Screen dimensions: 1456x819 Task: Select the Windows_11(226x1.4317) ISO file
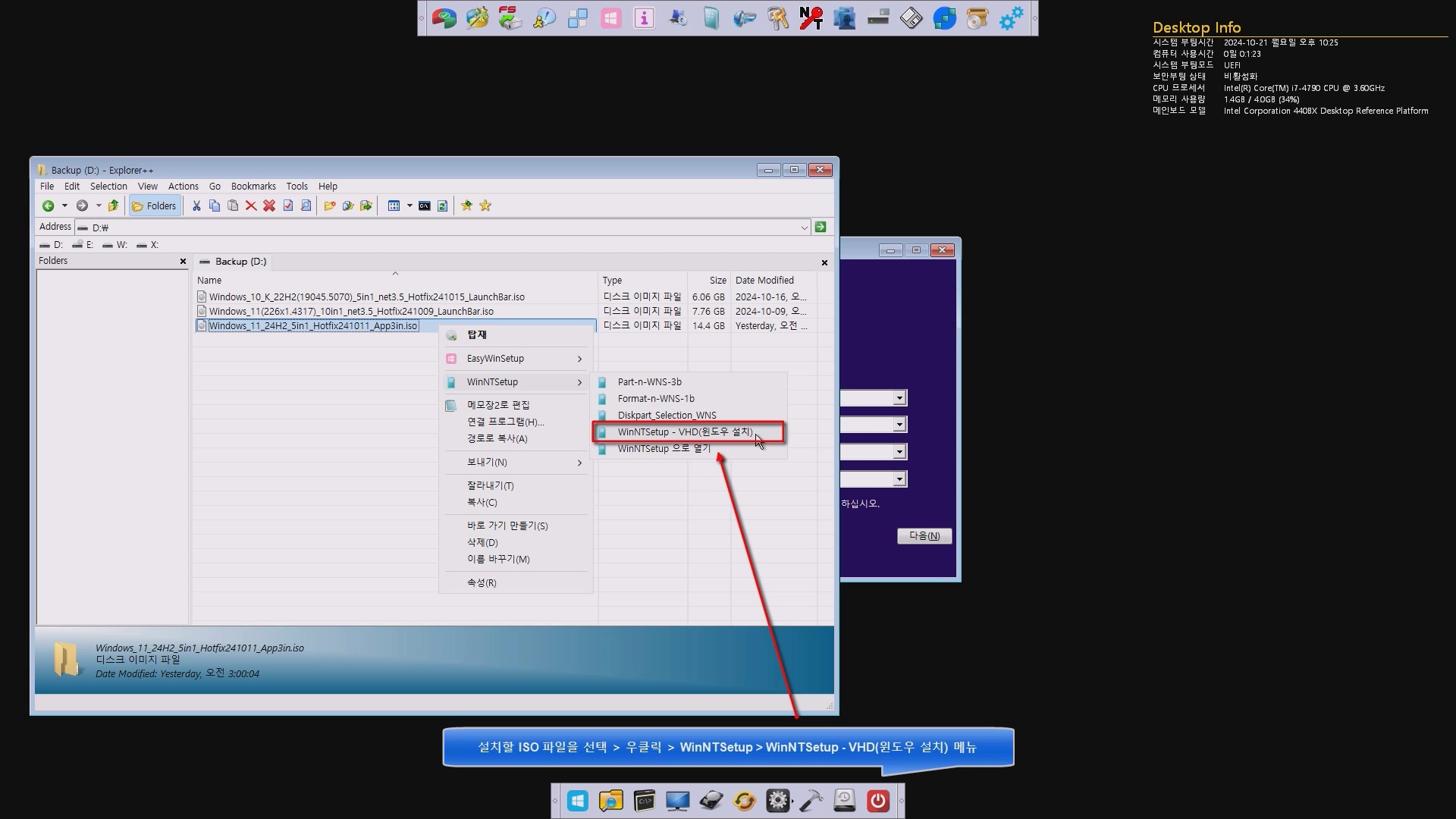(351, 312)
